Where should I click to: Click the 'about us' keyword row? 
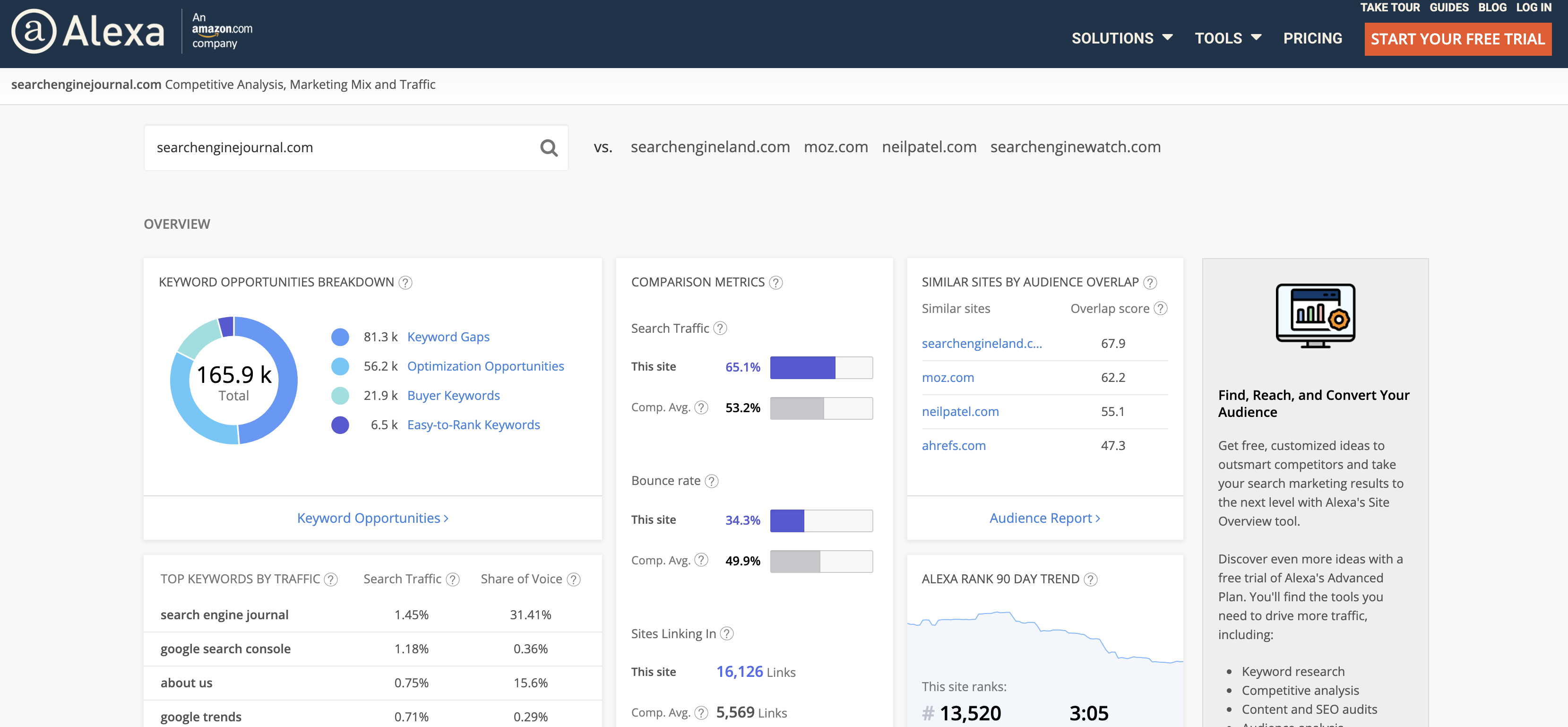[x=372, y=683]
